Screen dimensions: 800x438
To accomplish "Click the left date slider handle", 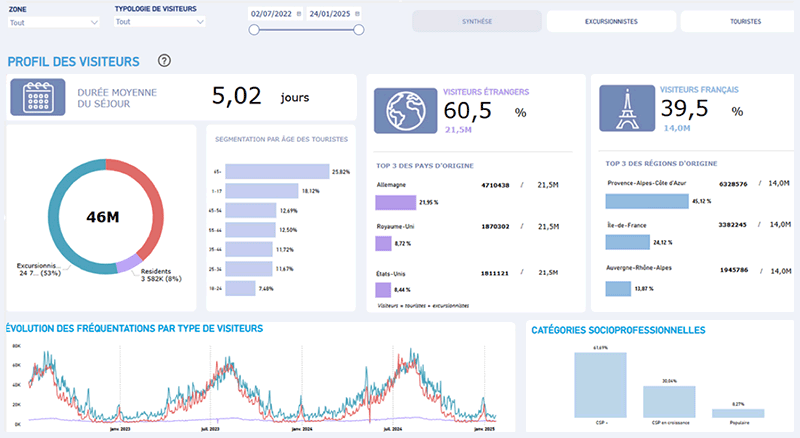I will pyautogui.click(x=254, y=30).
